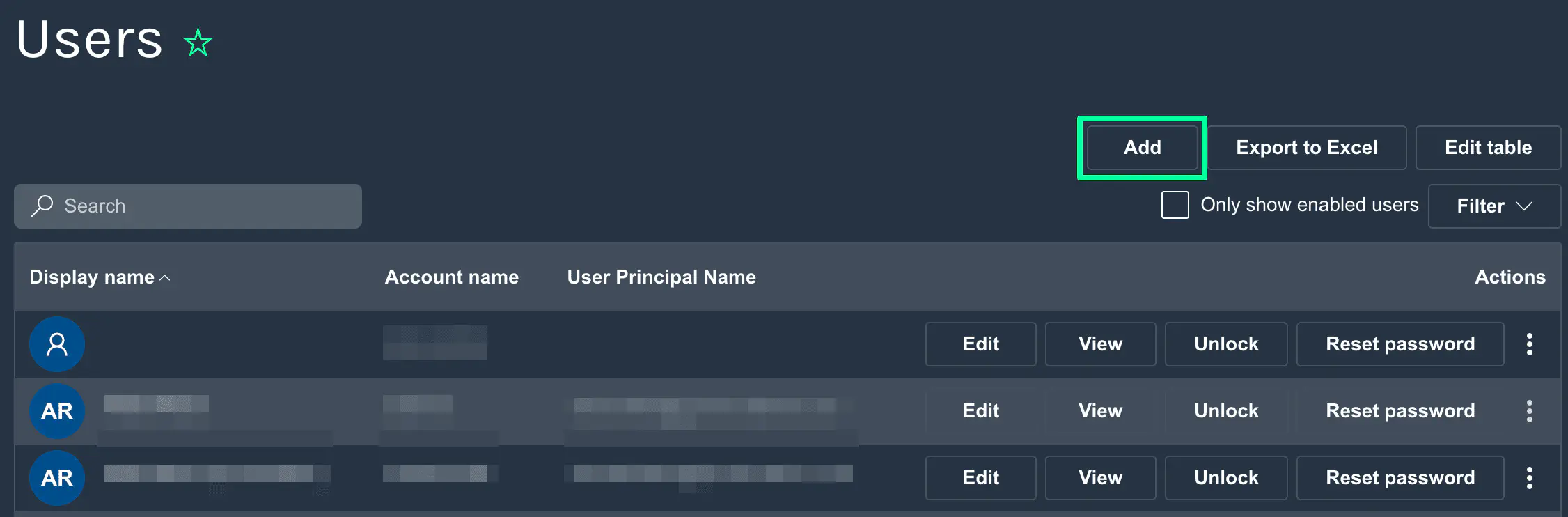The image size is (1568, 517).
Task: Click the green favorite star beside Users
Action: 198,43
